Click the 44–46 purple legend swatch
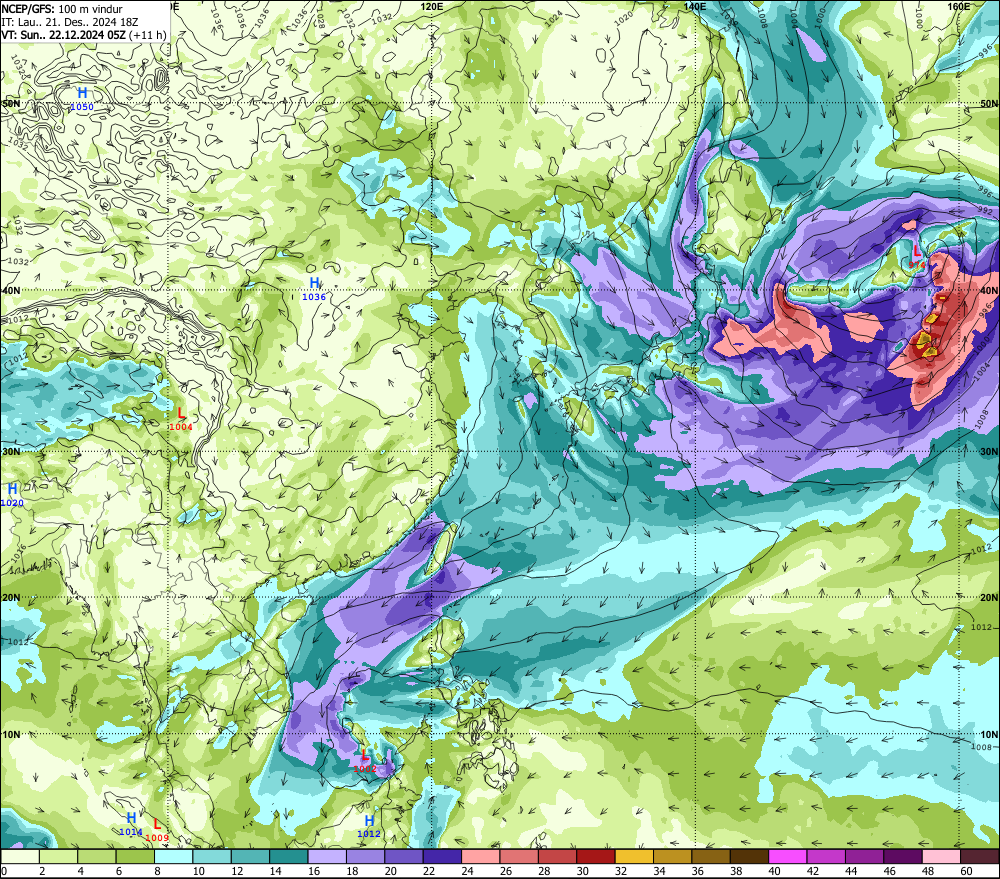1000x879 pixels. click(x=864, y=856)
